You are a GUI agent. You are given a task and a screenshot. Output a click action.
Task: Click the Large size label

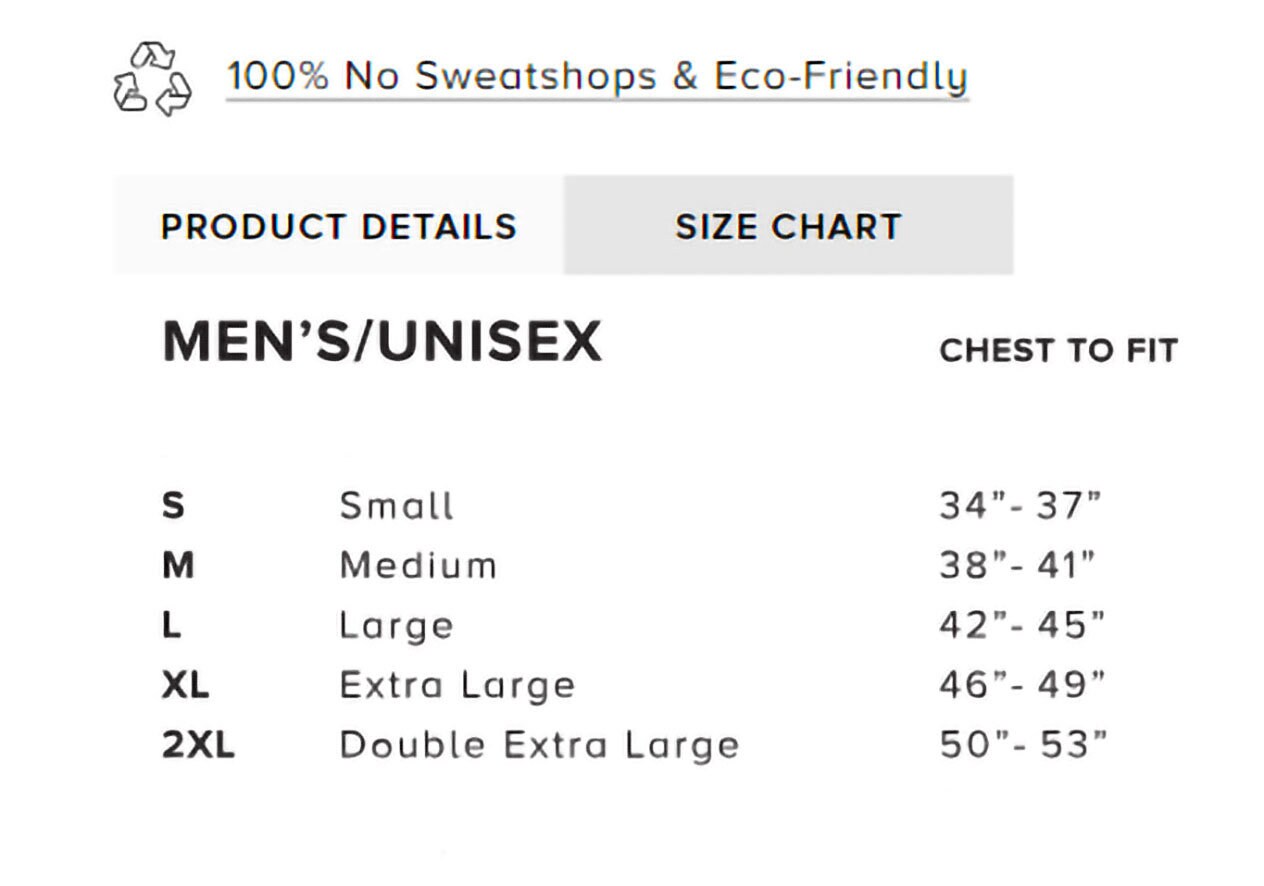397,627
